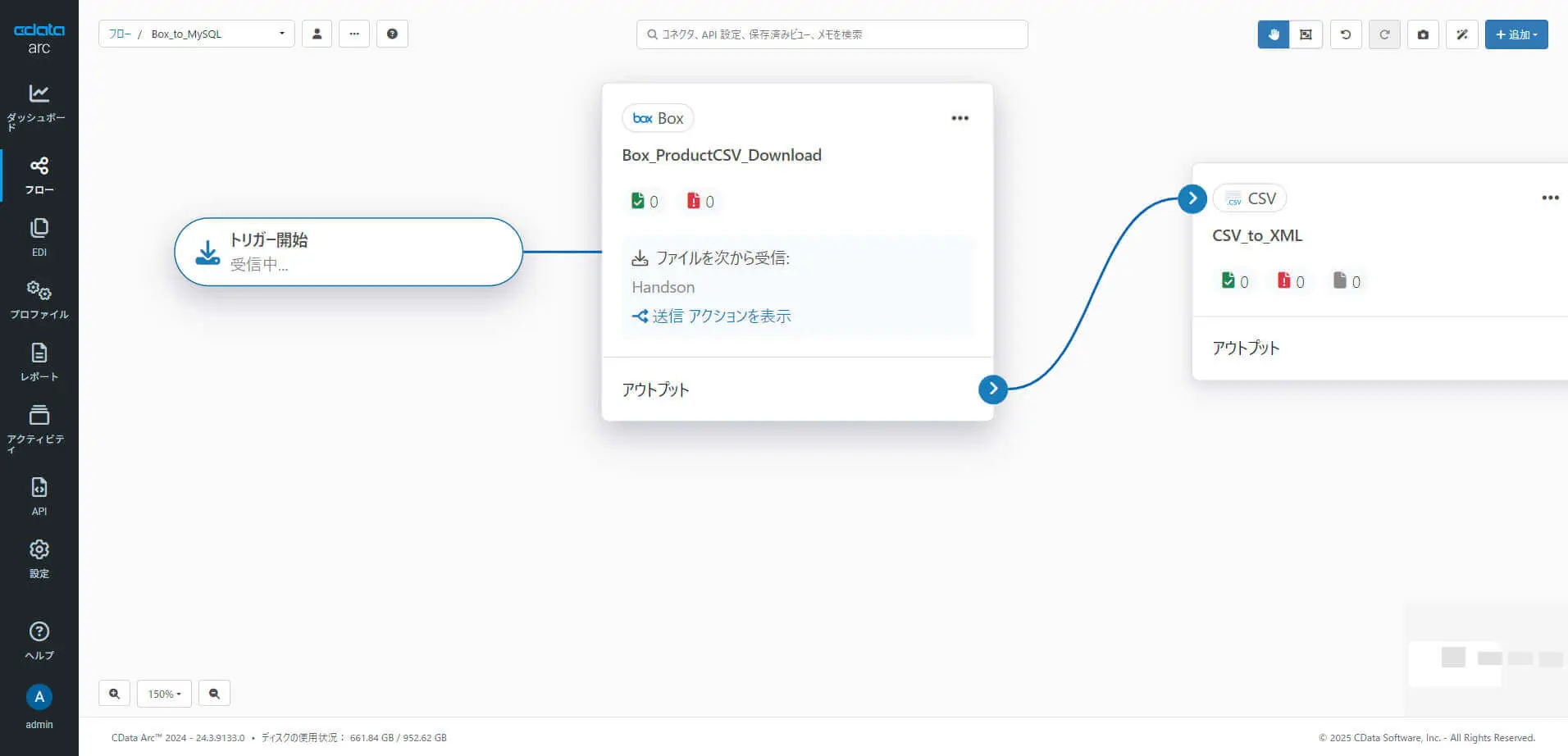Image resolution: width=1568 pixels, height=756 pixels.
Task: Open the admin user account menu
Action: click(x=39, y=707)
